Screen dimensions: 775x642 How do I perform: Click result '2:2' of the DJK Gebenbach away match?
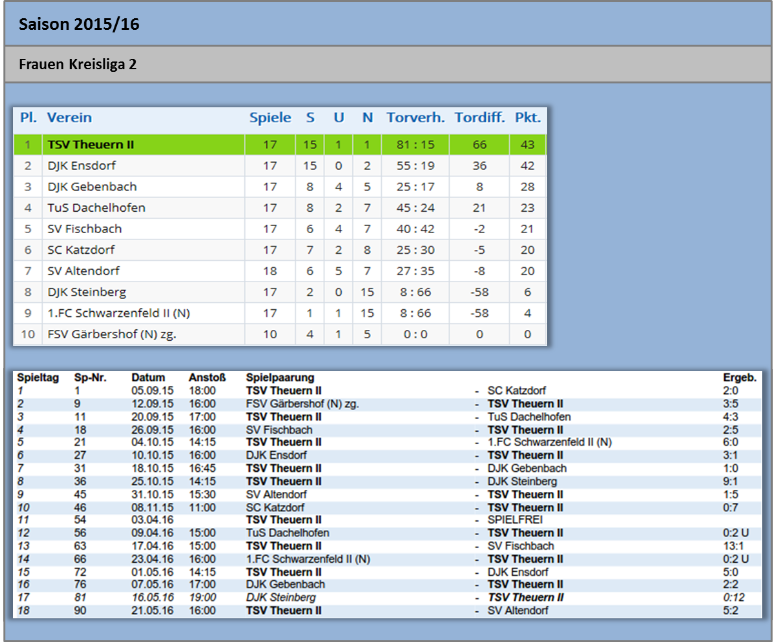(731, 585)
